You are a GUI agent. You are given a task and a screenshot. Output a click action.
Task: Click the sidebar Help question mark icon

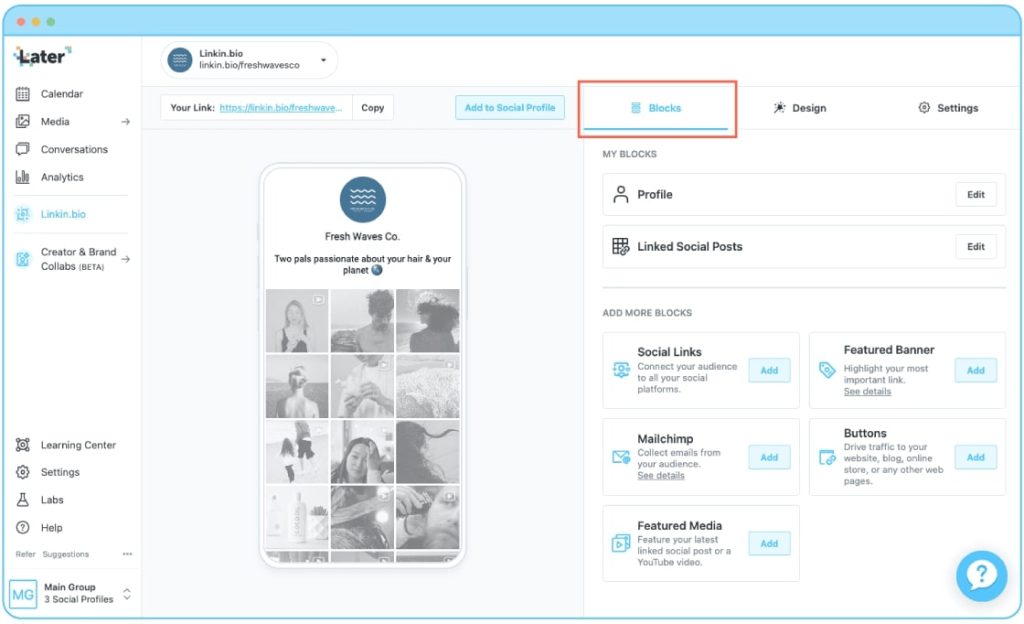[23, 528]
